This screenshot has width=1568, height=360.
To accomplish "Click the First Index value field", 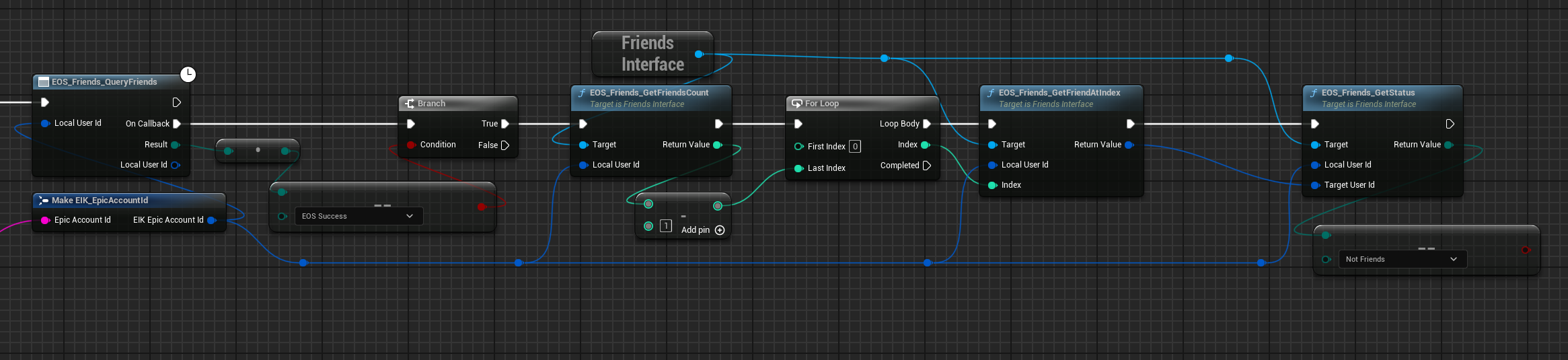I will coord(855,147).
